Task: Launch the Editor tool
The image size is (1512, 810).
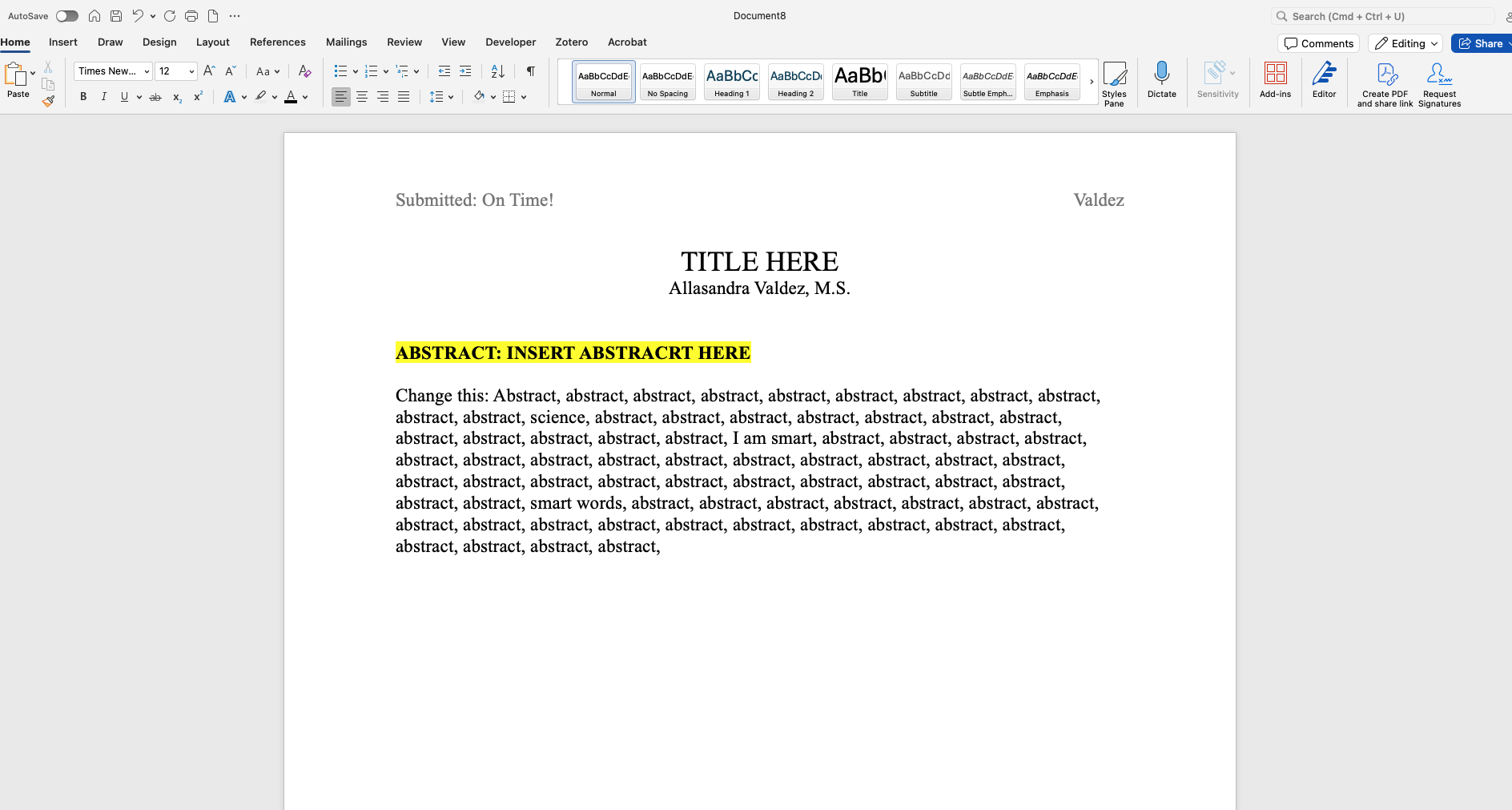Action: point(1324,80)
